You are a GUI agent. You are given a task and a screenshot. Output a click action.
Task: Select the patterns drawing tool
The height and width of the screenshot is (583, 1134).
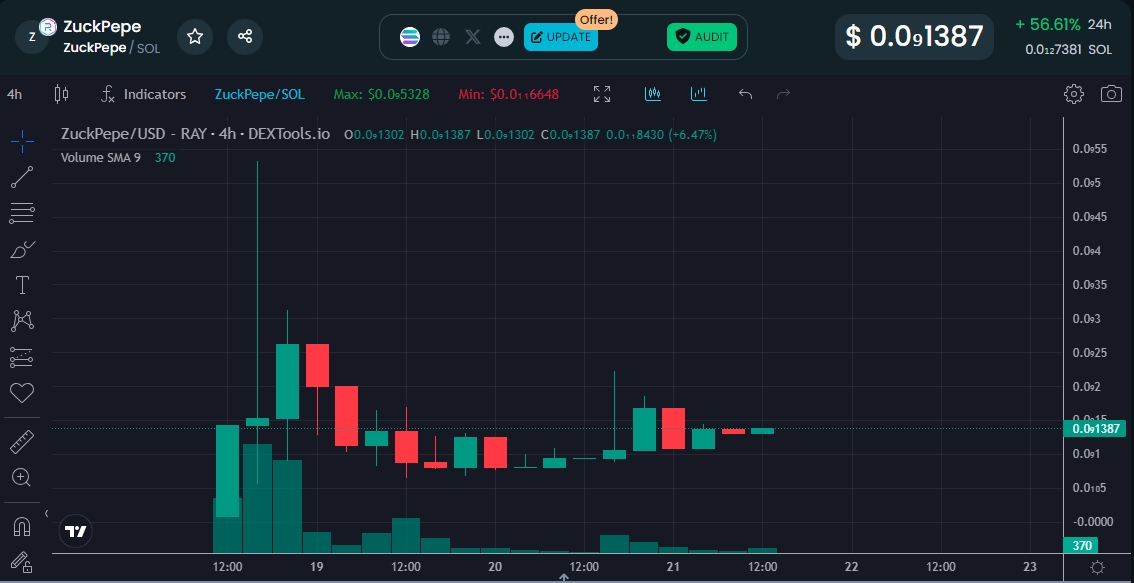click(22, 321)
